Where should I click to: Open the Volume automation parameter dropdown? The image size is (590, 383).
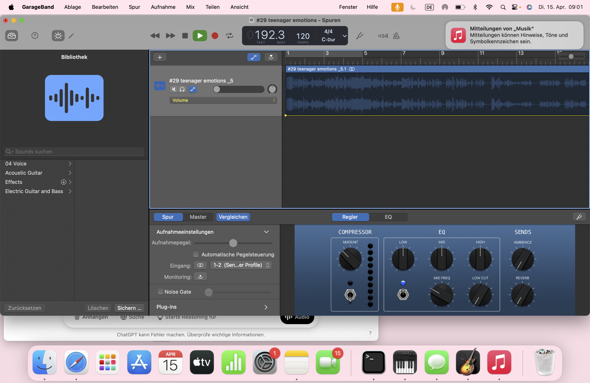(223, 100)
